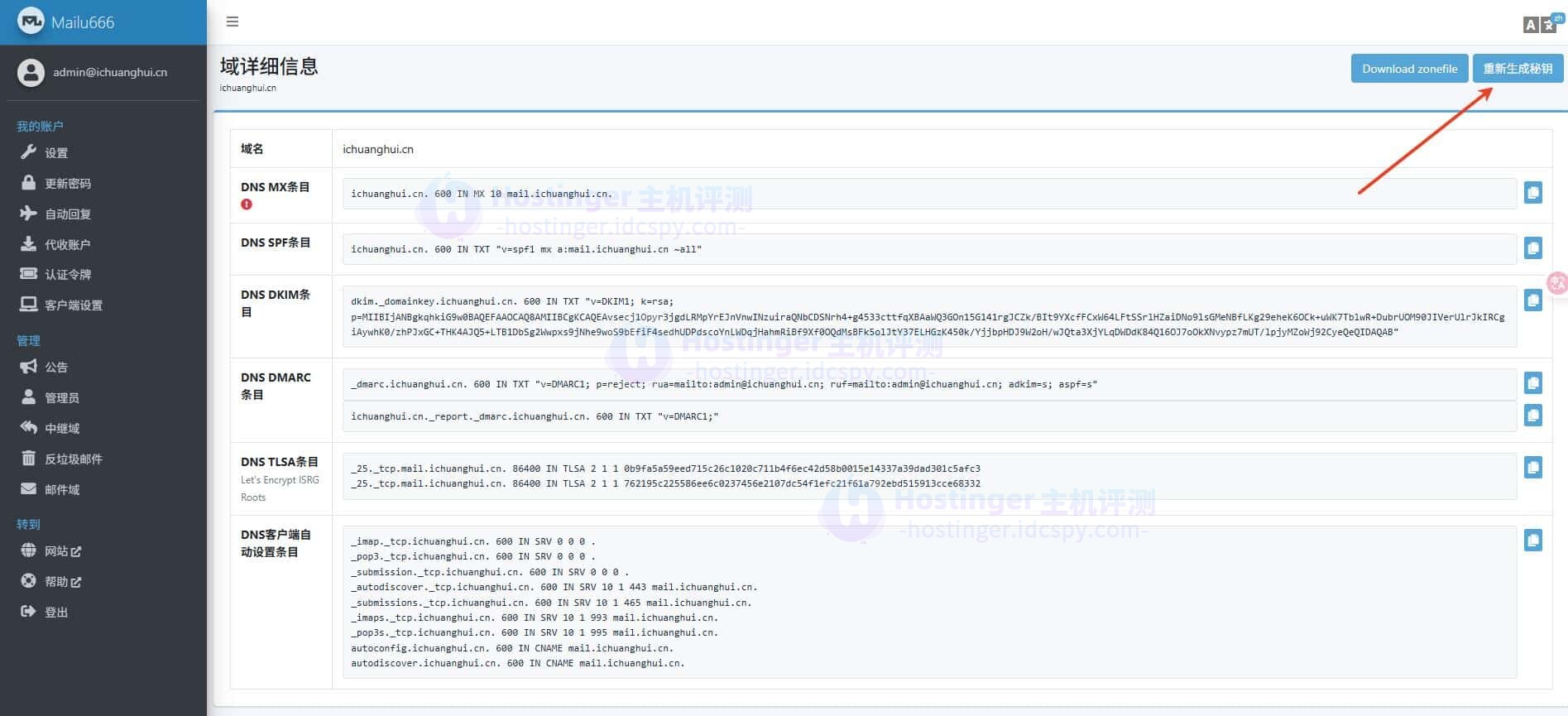Screen dimensions: 1568x716
Task: Copy the DNS TLSA records
Action: click(1532, 468)
